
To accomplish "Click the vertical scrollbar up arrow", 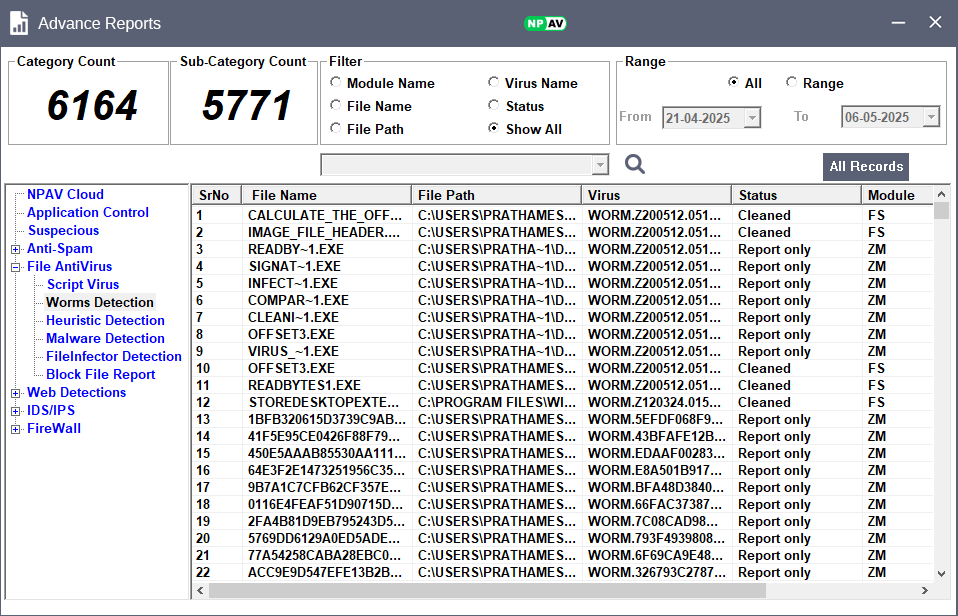I will (941, 194).
